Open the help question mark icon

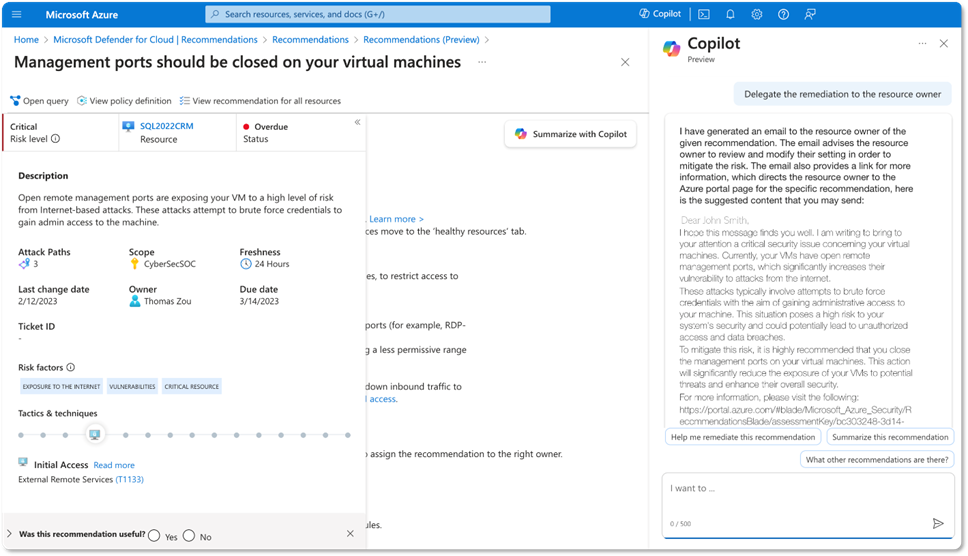tap(783, 14)
